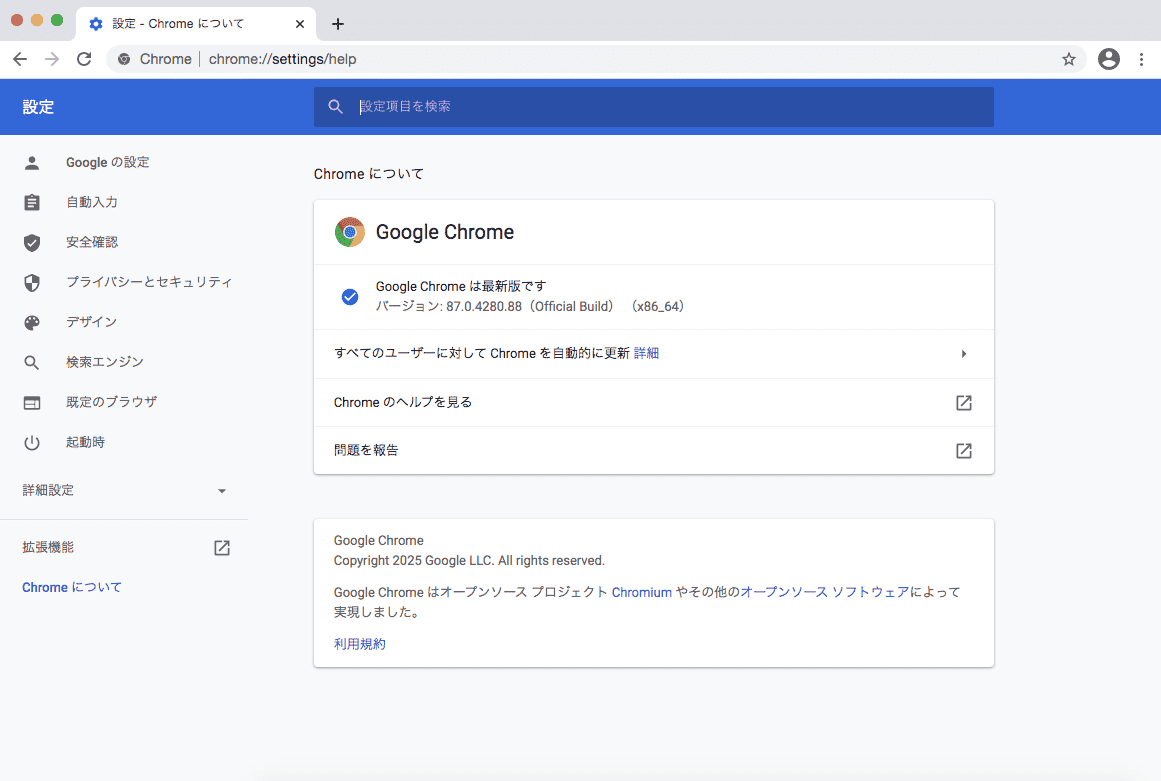Click the version text 87.0.4280.88
Screen dimensions: 1161x781
(484, 306)
